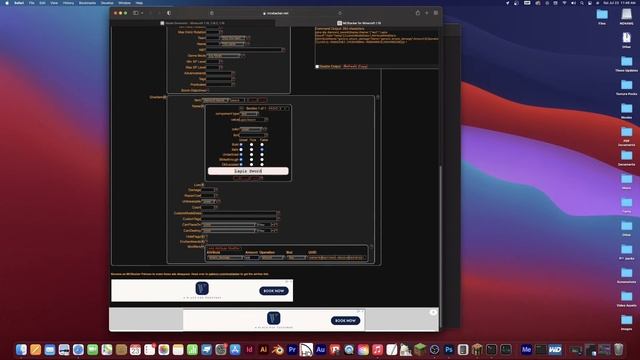
Task: Launch Adobe Premiere Pro from the dock
Action: click(292, 350)
